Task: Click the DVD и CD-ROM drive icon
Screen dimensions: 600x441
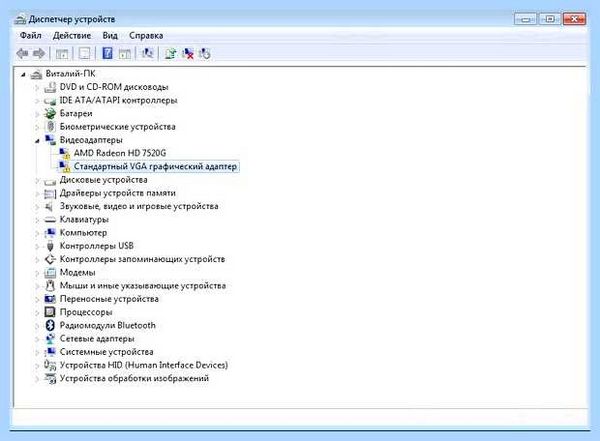Action: tap(50, 87)
